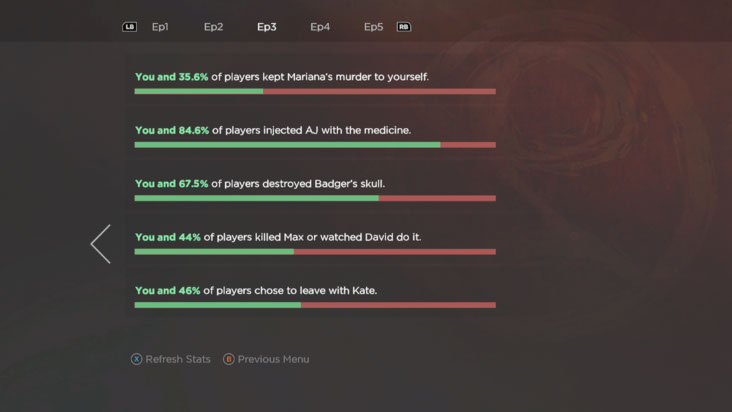Click the LB bumper icon
Viewport: 732px width, 412px height.
tap(129, 27)
